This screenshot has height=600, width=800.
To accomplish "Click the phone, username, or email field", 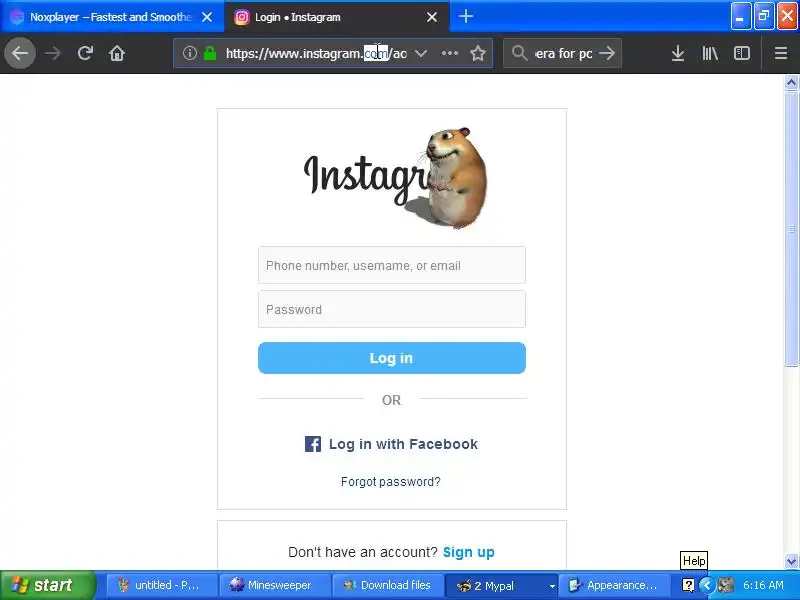I will (392, 265).
